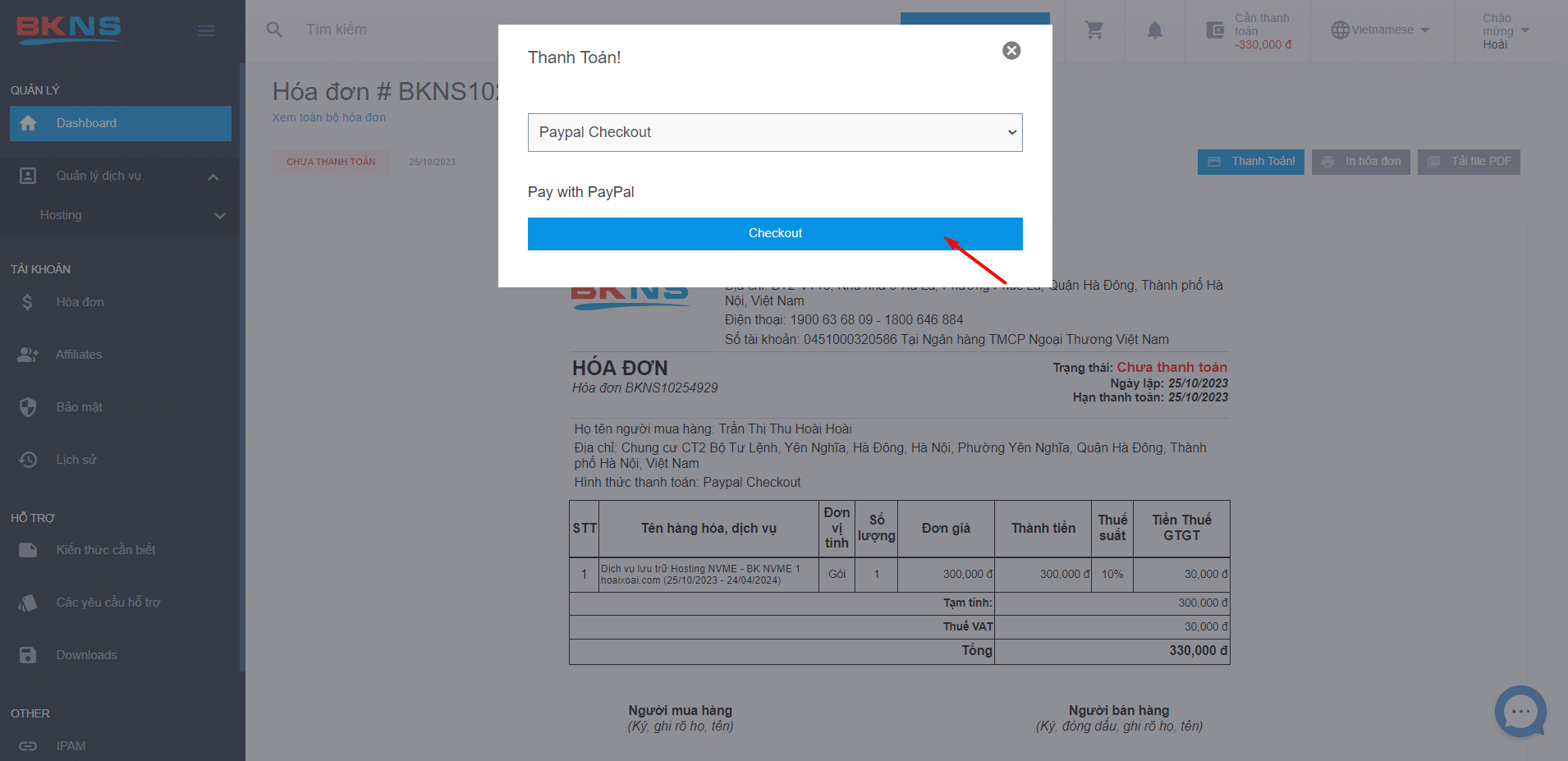
Task: Click Xem toàn bộ hóa đơn link
Action: [x=329, y=117]
